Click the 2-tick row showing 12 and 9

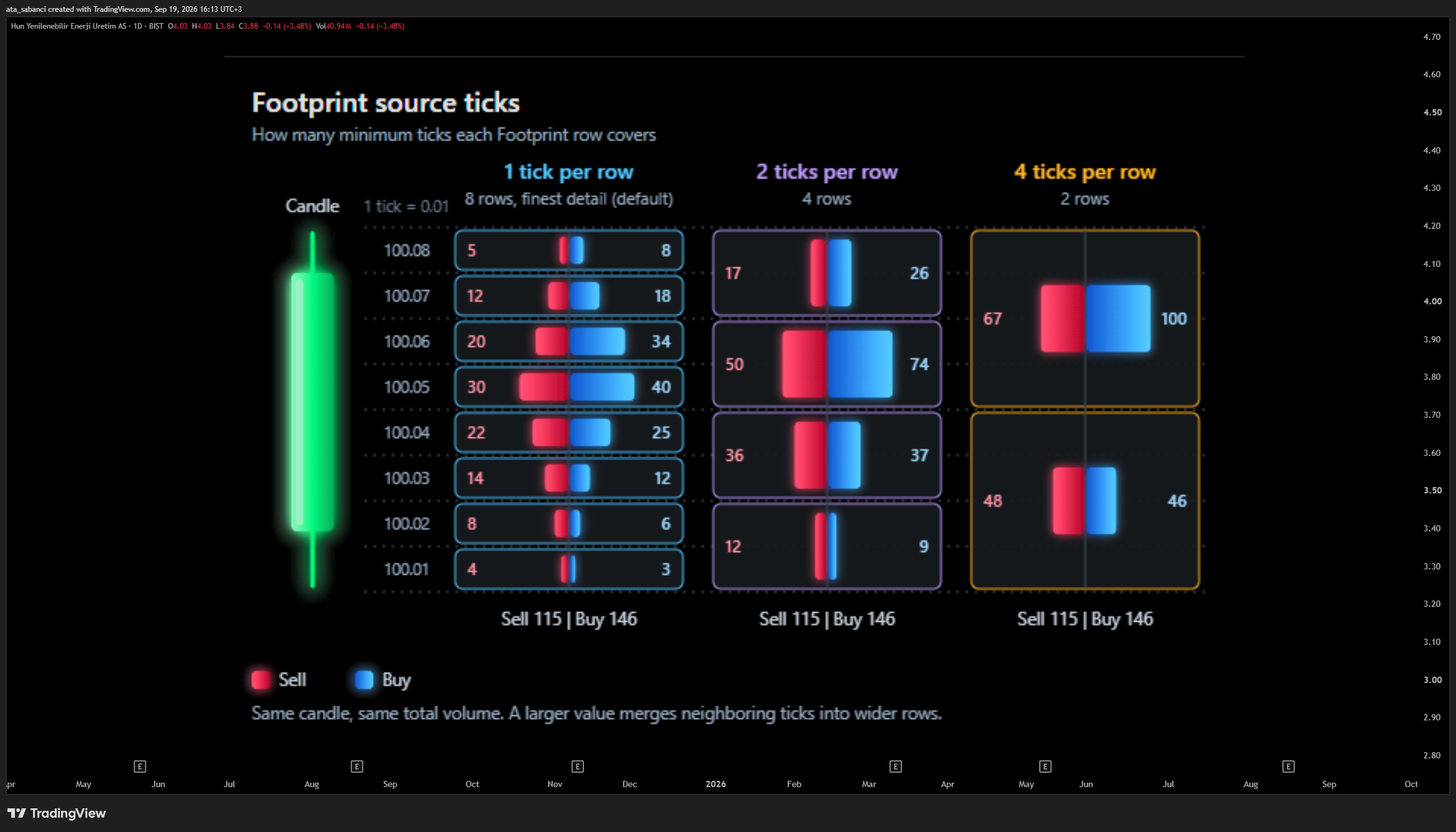[827, 546]
